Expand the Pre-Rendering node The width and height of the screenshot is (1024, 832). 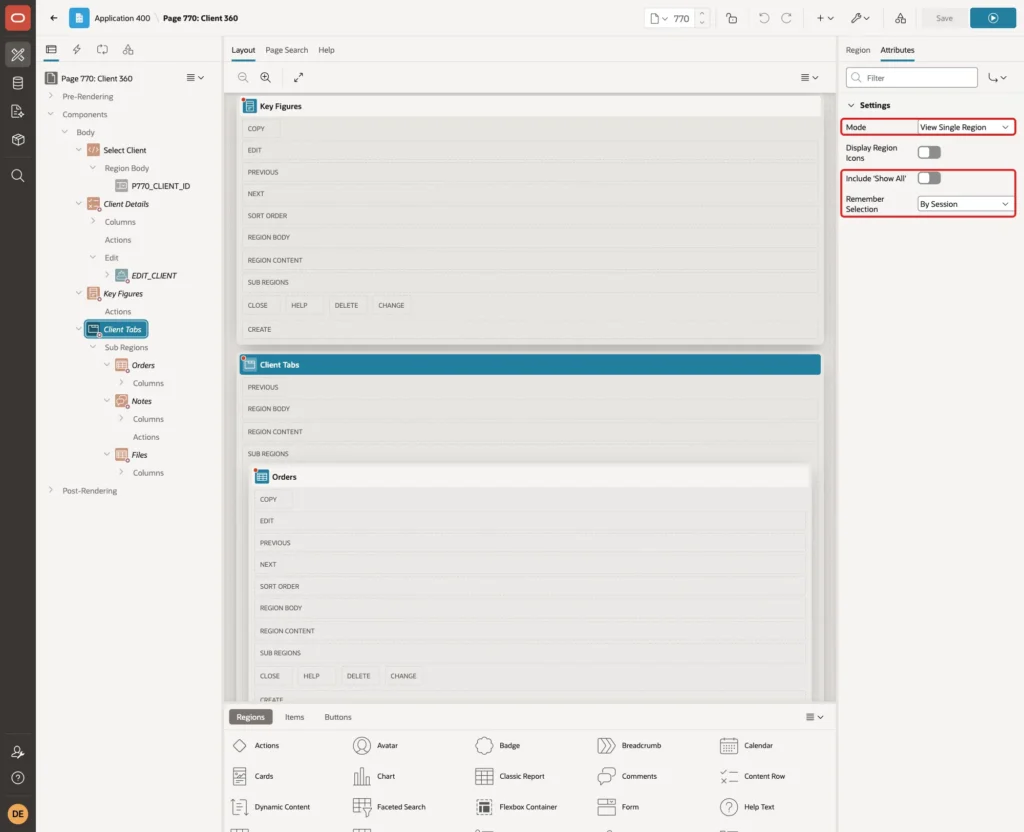tap(50, 96)
